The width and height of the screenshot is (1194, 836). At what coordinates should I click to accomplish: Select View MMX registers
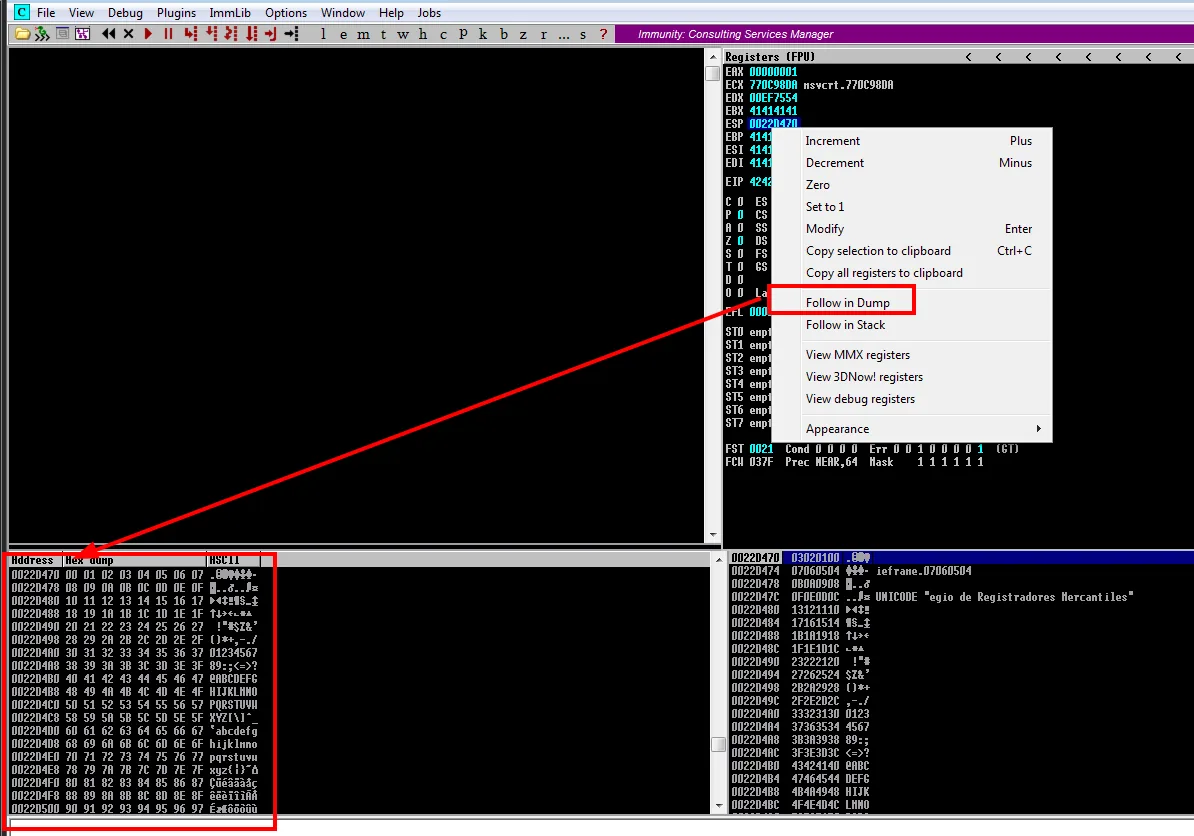point(857,355)
